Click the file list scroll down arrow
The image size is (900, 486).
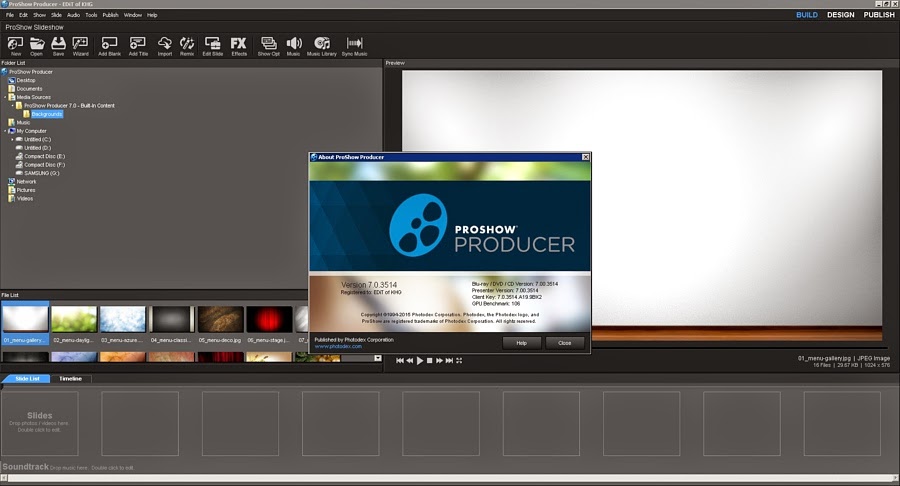point(378,358)
